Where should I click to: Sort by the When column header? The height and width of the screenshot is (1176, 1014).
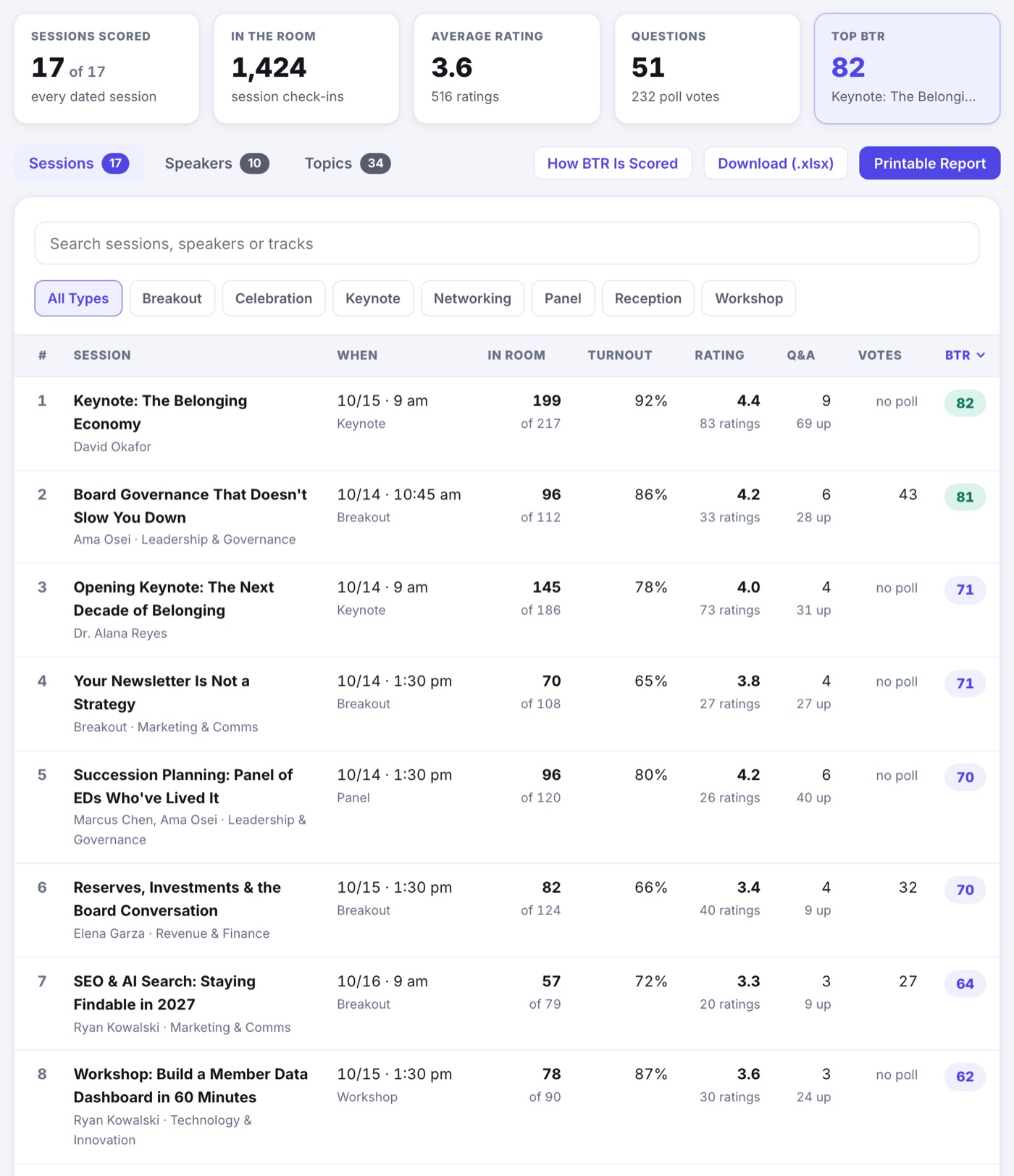pyautogui.click(x=357, y=356)
